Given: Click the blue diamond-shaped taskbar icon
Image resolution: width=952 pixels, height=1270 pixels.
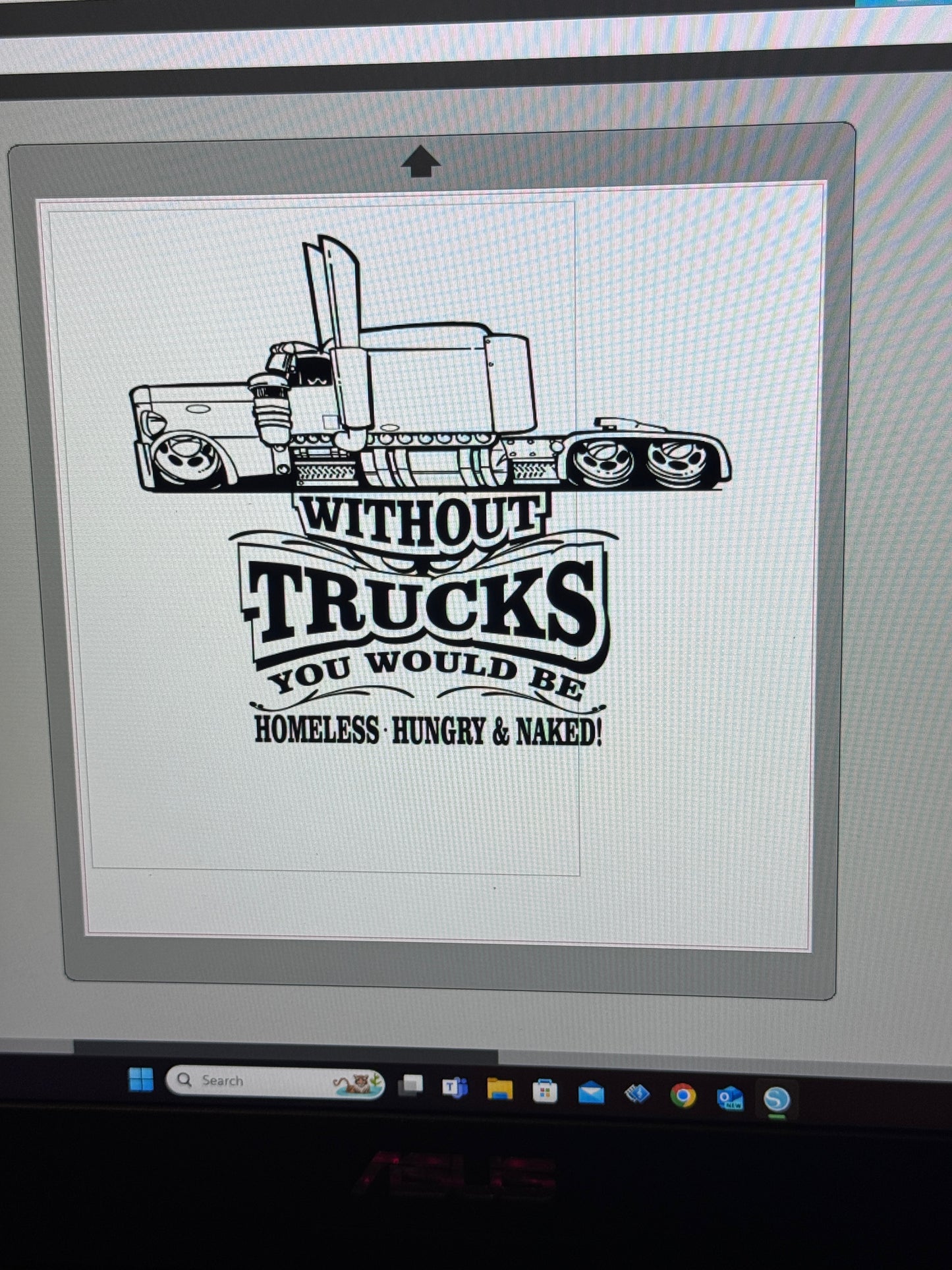Looking at the screenshot, I should pyautogui.click(x=636, y=1095).
